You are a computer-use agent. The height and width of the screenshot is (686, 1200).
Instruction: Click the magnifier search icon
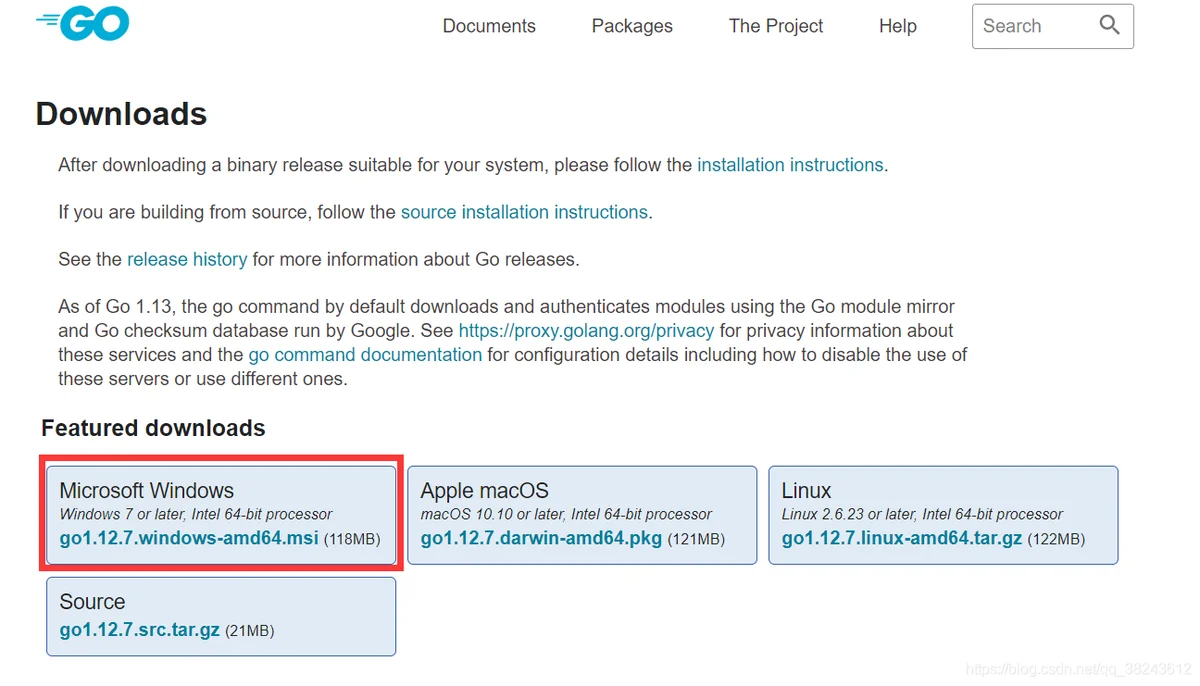[x=1109, y=25]
